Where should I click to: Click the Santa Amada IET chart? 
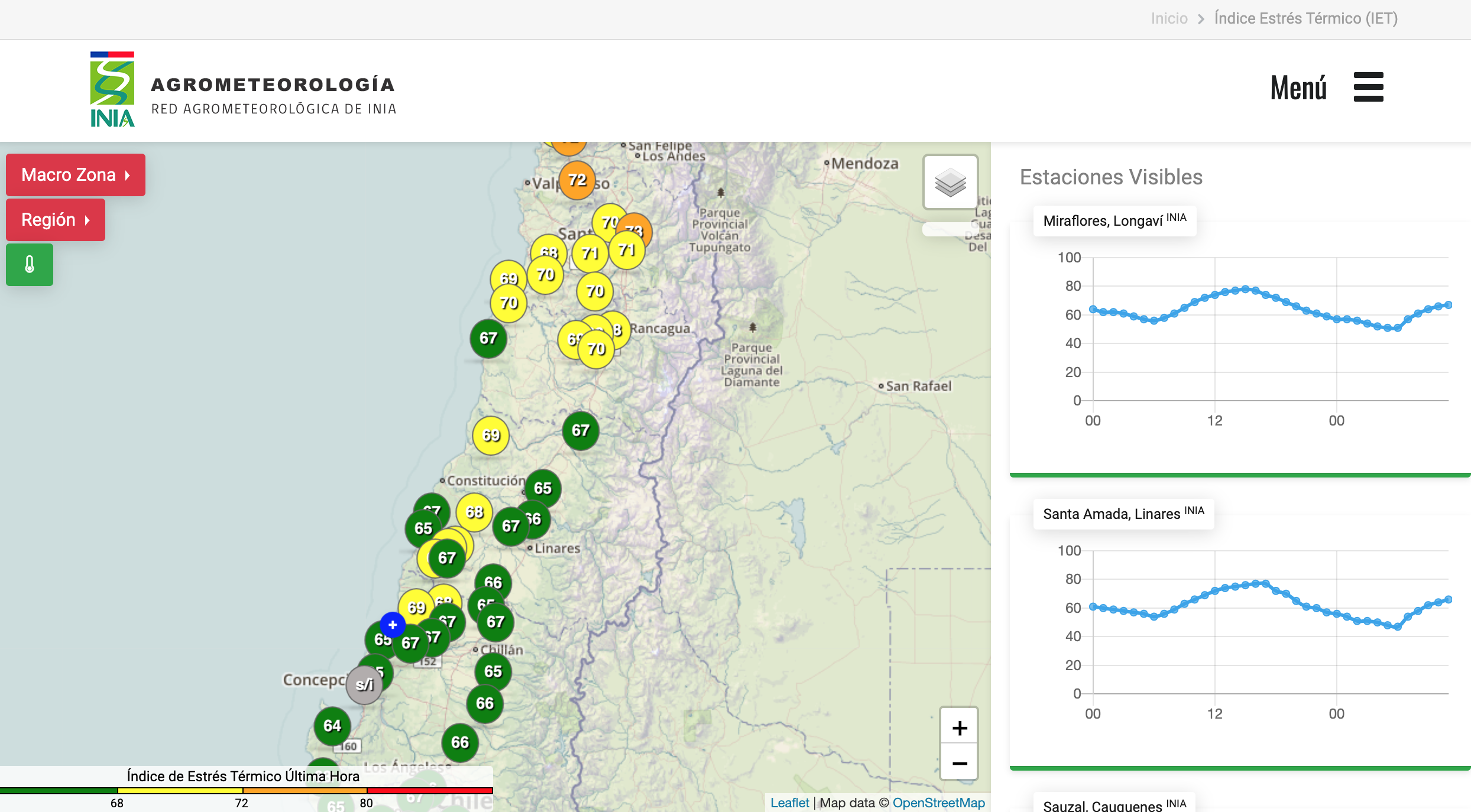tap(1253, 632)
